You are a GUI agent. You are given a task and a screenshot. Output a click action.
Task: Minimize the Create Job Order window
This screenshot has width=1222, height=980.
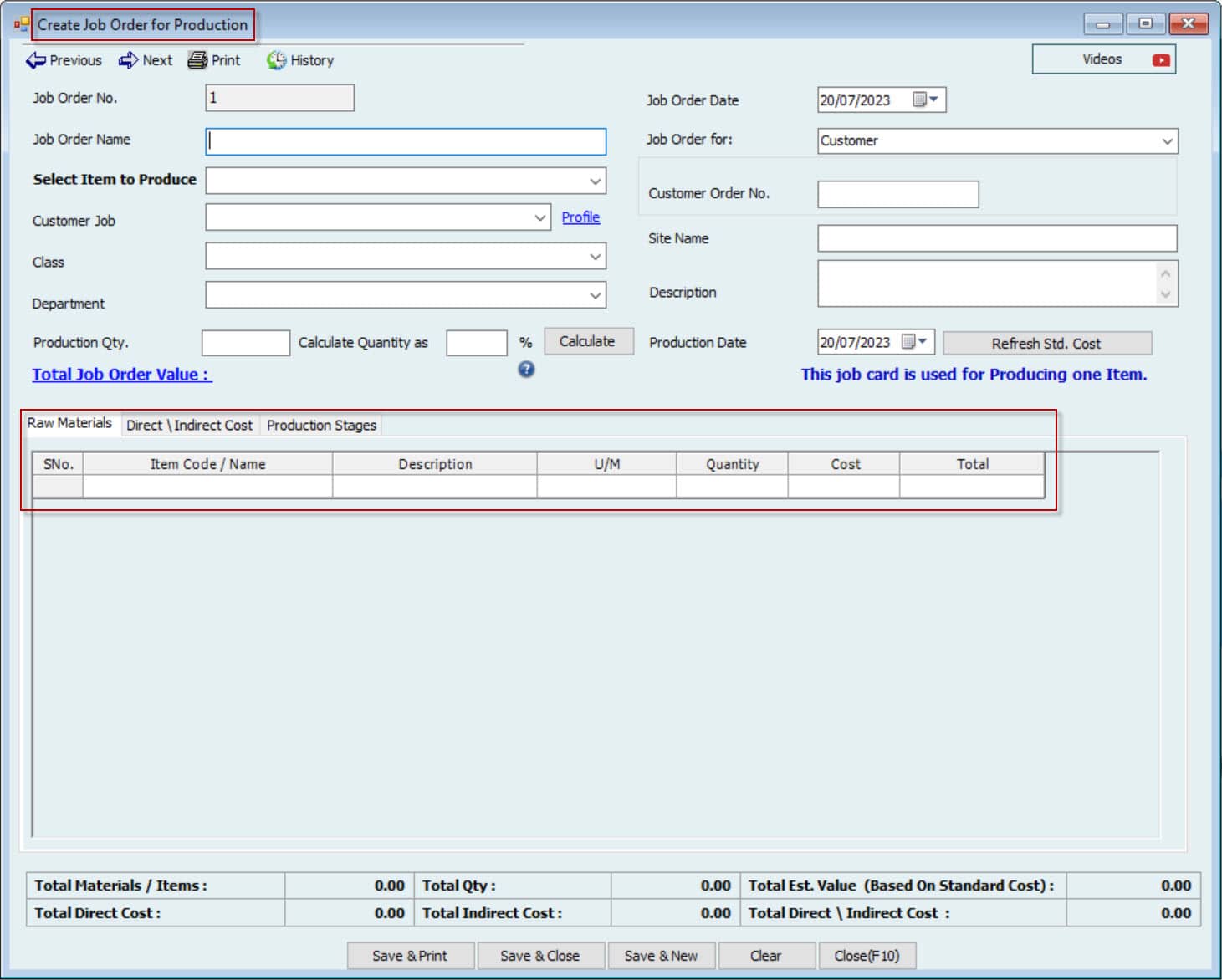1103,23
